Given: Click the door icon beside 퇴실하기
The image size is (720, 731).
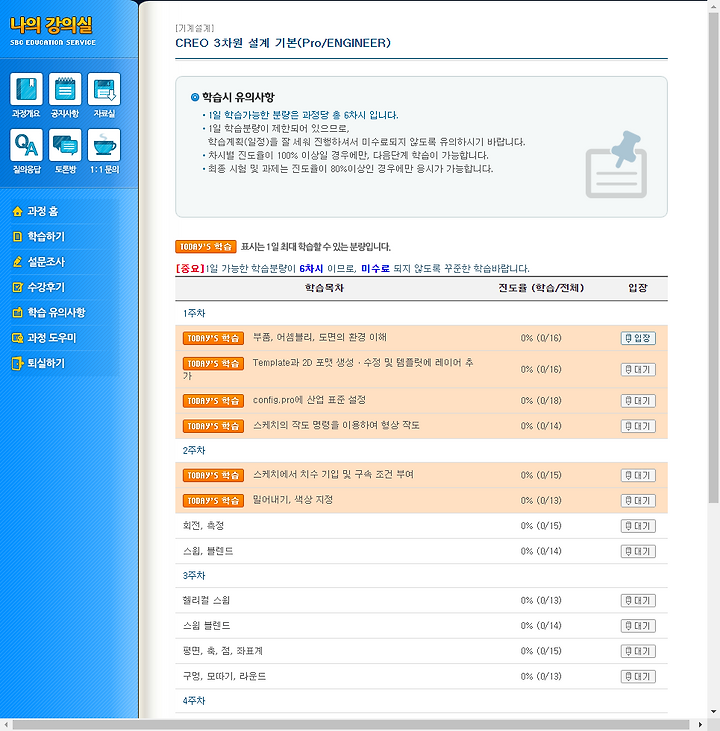Looking at the screenshot, I should pos(17,363).
